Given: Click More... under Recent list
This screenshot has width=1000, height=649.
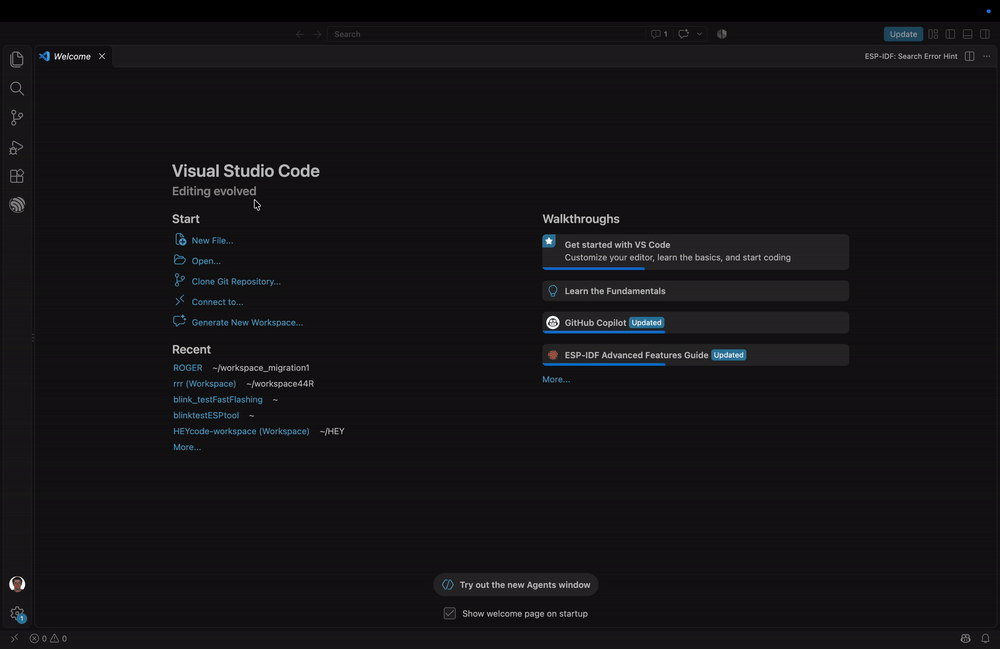Looking at the screenshot, I should pyautogui.click(x=187, y=447).
